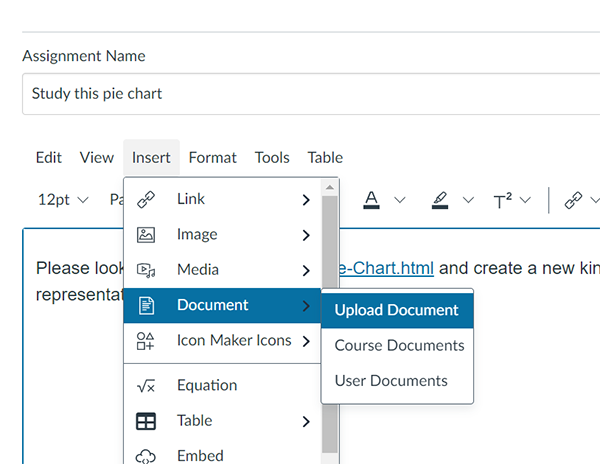Open the Chart.html hyperlink in editor
This screenshot has height=464, width=600.
tap(386, 268)
